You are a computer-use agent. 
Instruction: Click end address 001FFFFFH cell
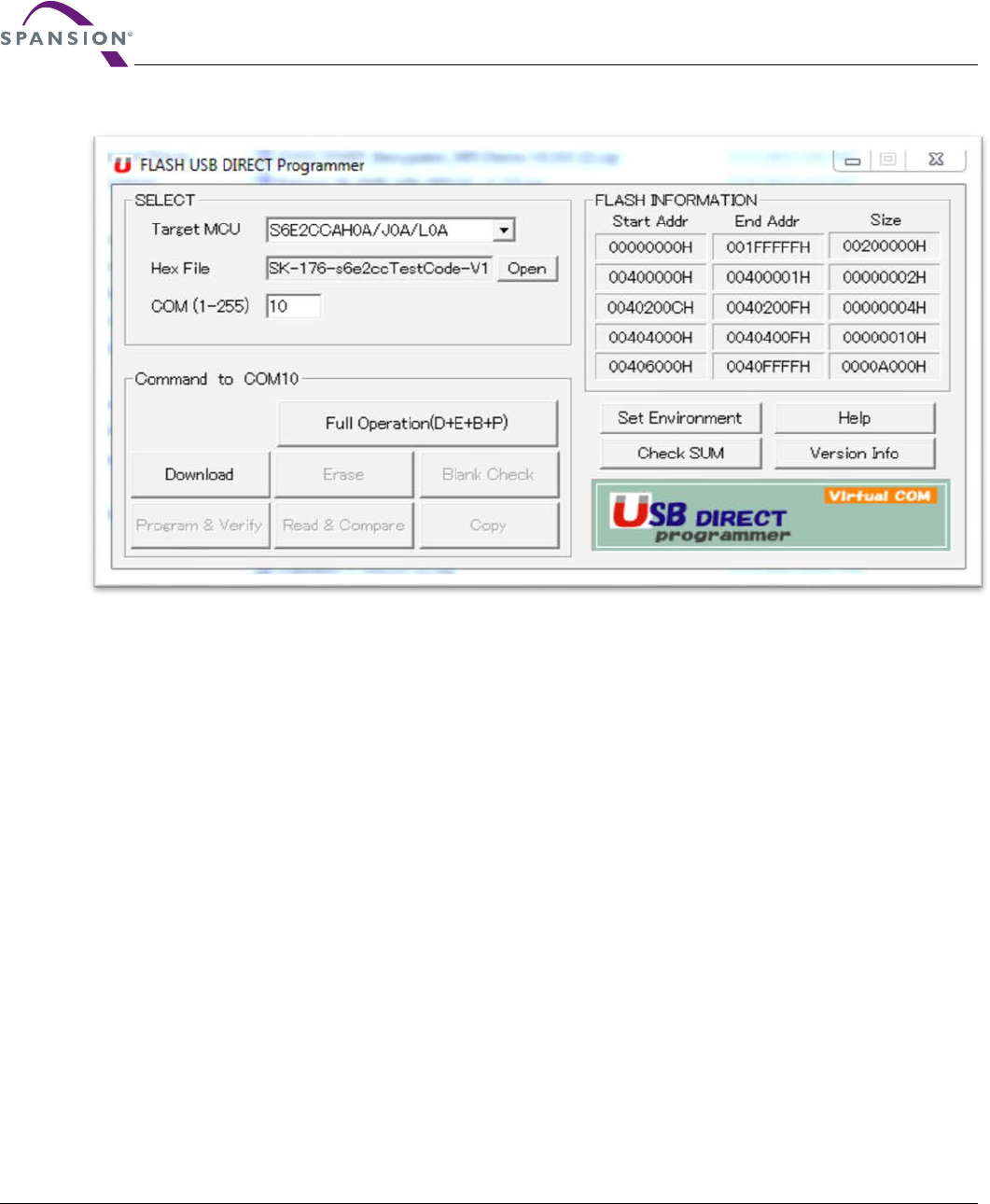tap(768, 247)
